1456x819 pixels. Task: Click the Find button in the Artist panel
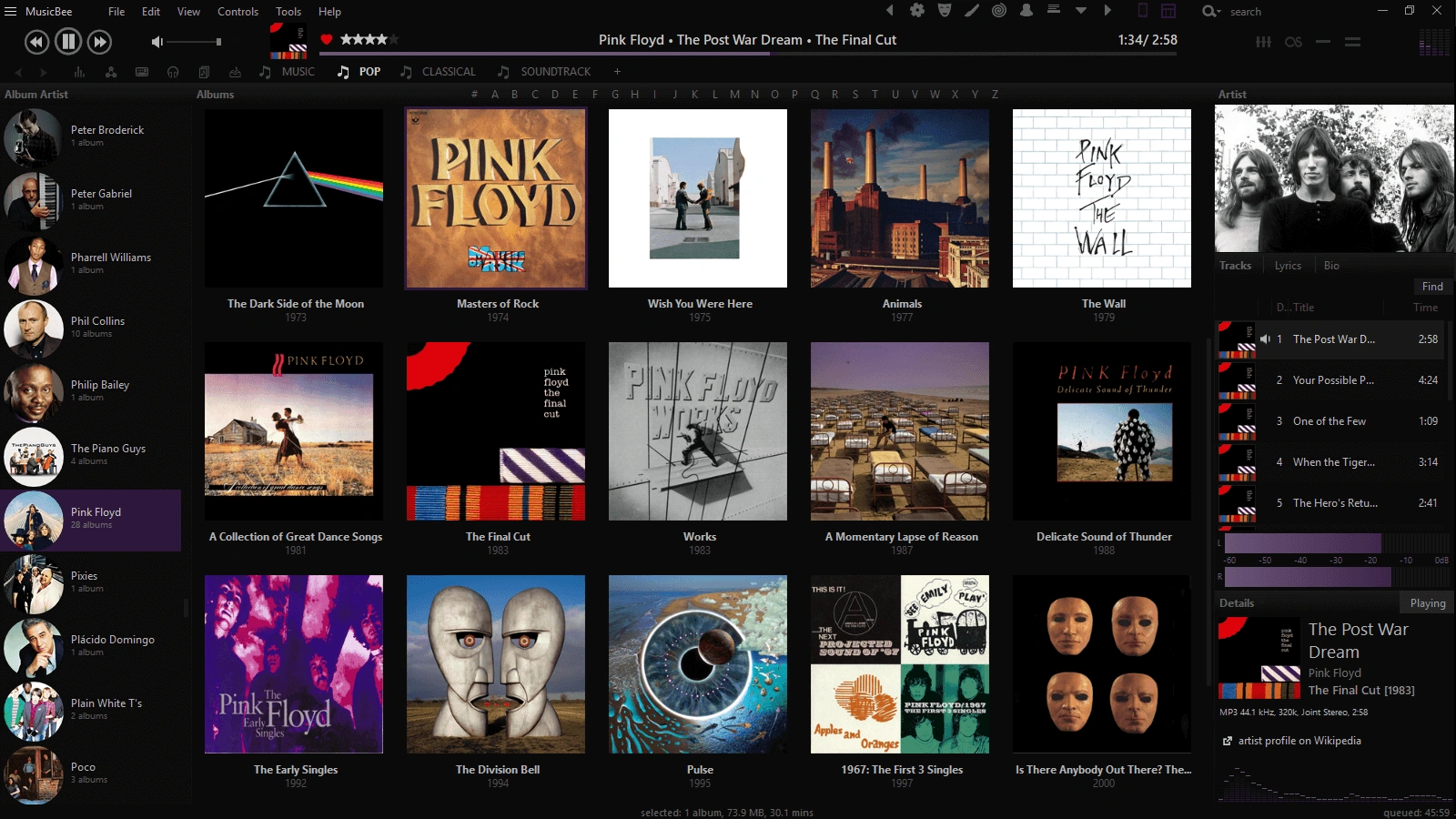(x=1431, y=286)
